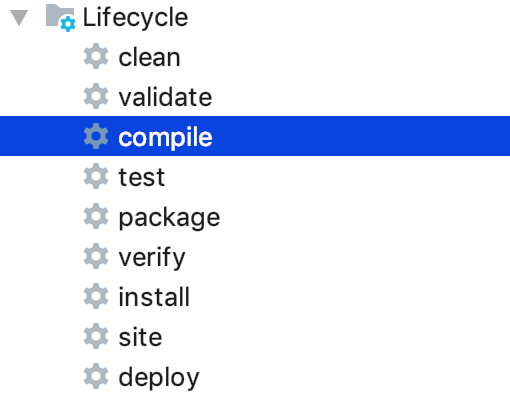Select the validate lifecycle phase
Image resolution: width=510 pixels, height=396 pixels.
point(165,97)
